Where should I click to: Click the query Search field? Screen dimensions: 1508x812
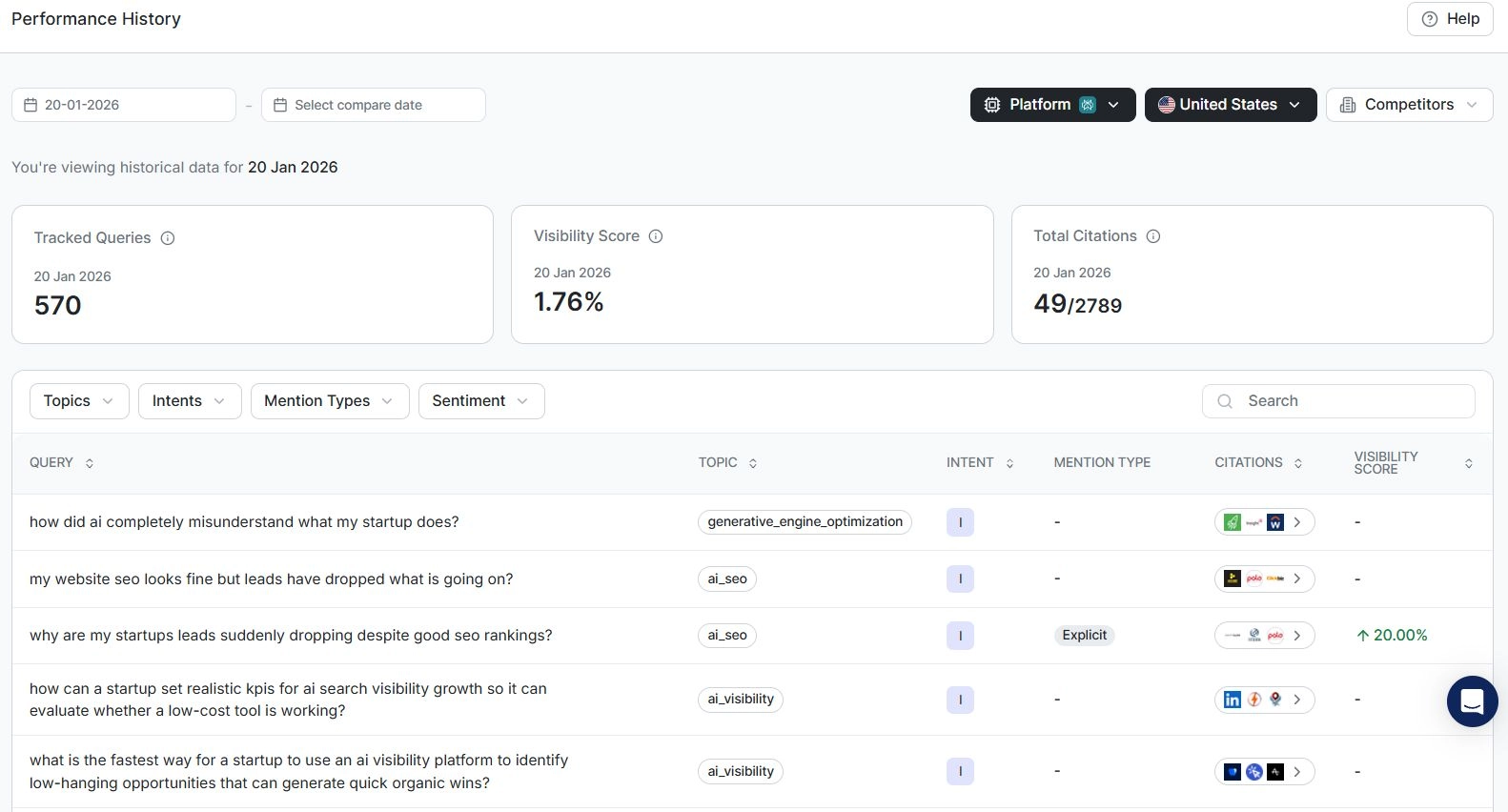(x=1338, y=401)
